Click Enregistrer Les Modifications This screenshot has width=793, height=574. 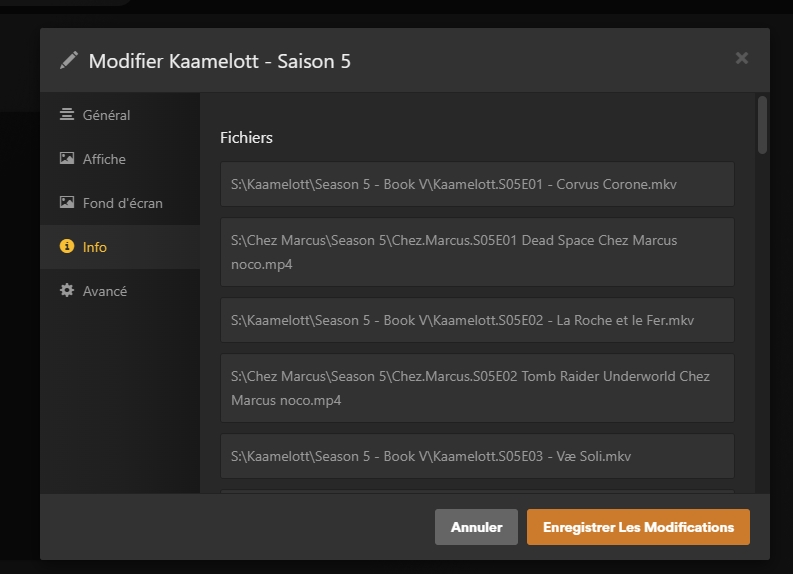tap(638, 527)
